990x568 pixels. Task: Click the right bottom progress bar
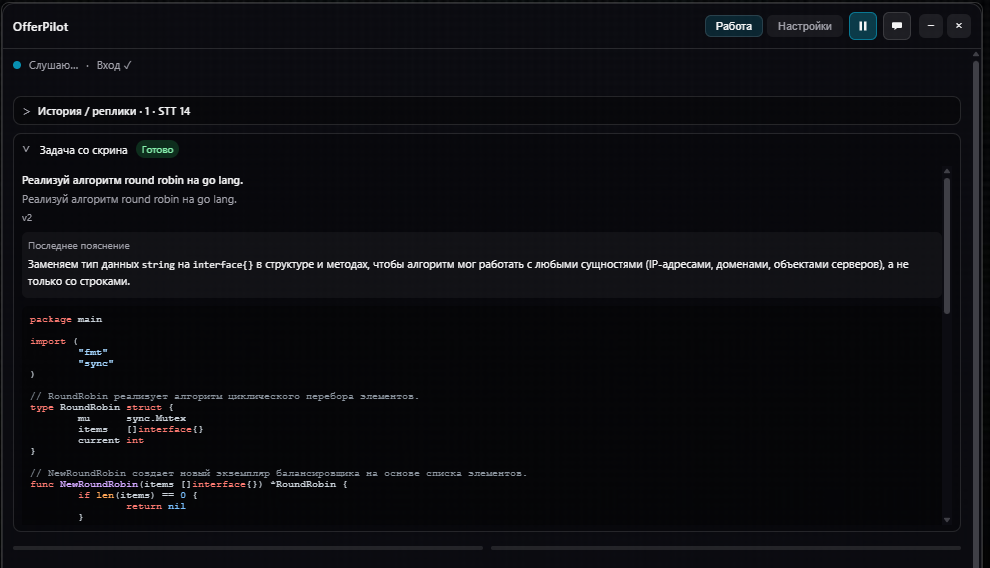pyautogui.click(x=726, y=548)
